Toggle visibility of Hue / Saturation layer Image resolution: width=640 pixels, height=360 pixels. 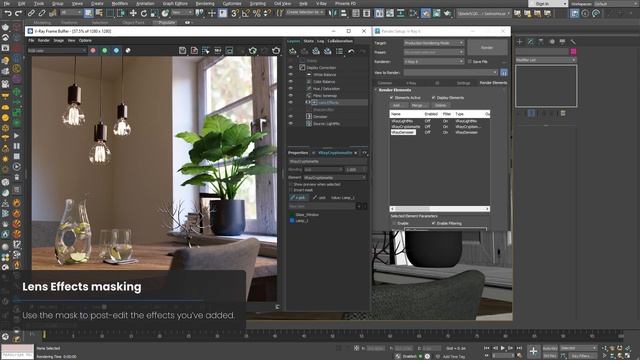click(291, 89)
